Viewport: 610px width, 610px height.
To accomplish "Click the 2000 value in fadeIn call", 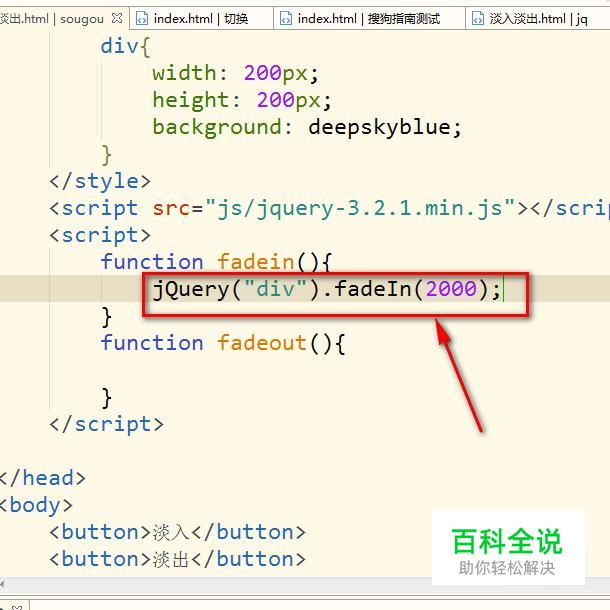I will [451, 289].
